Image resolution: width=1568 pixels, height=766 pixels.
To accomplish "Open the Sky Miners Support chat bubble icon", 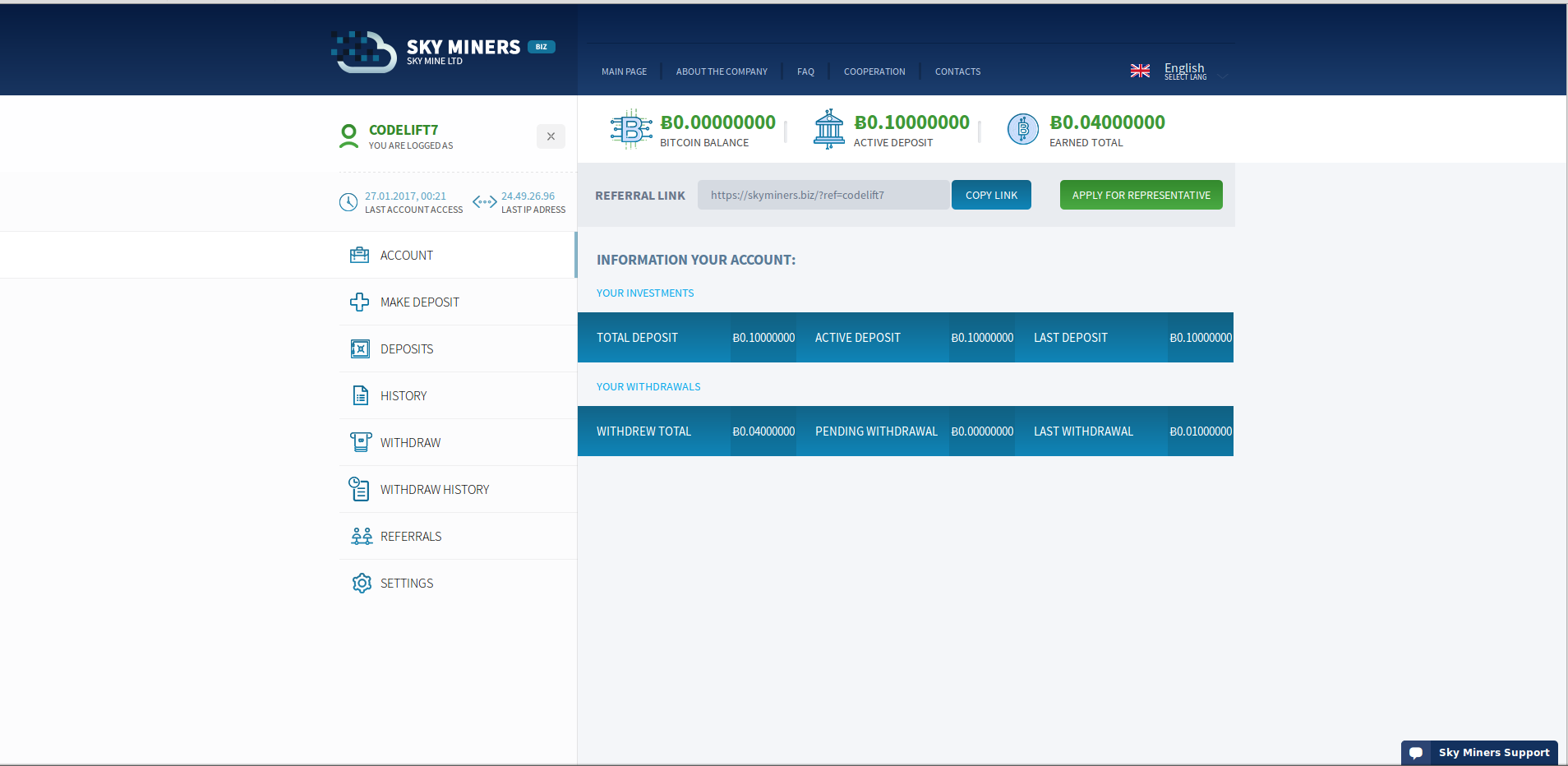I will [x=1416, y=753].
